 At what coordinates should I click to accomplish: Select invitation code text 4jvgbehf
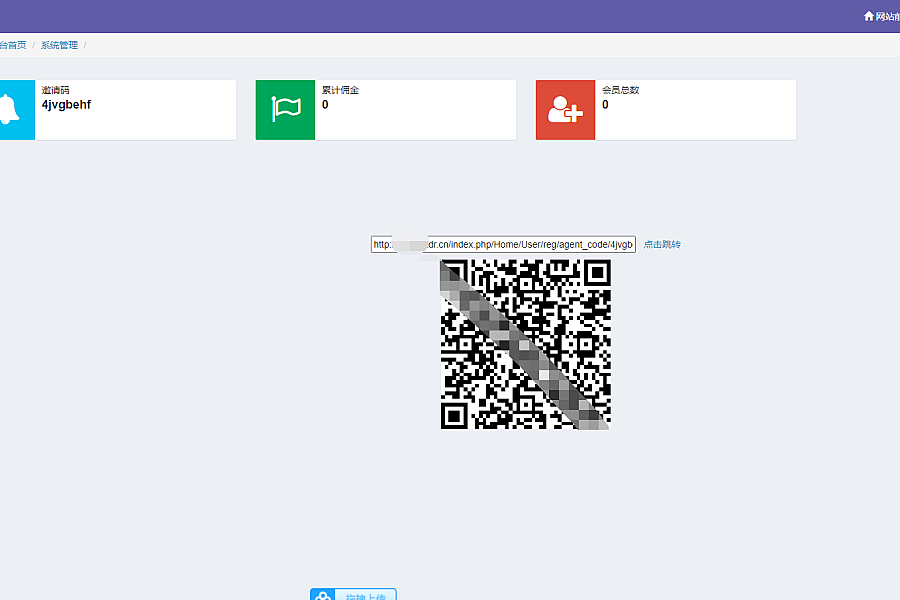(x=66, y=104)
